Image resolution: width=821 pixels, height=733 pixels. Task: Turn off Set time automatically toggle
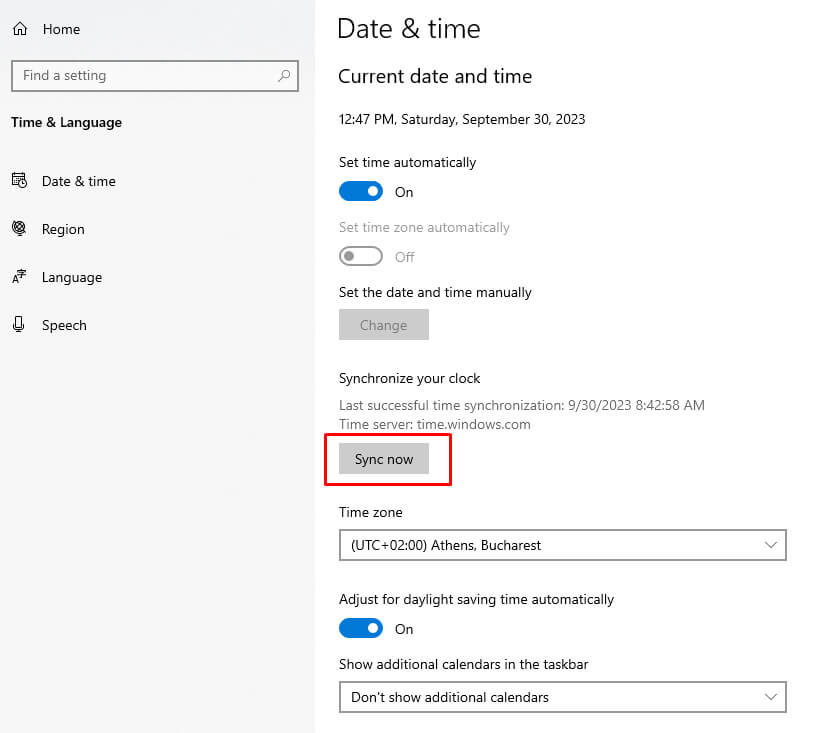point(361,191)
